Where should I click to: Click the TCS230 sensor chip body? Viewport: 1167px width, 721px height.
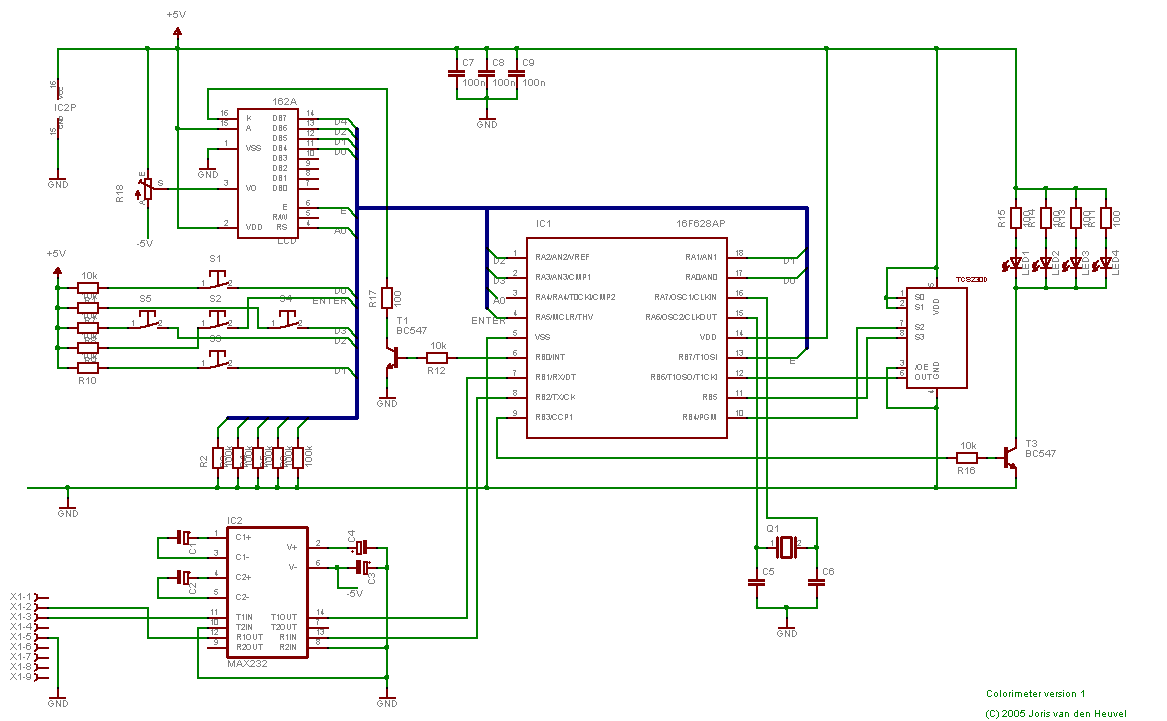936,338
